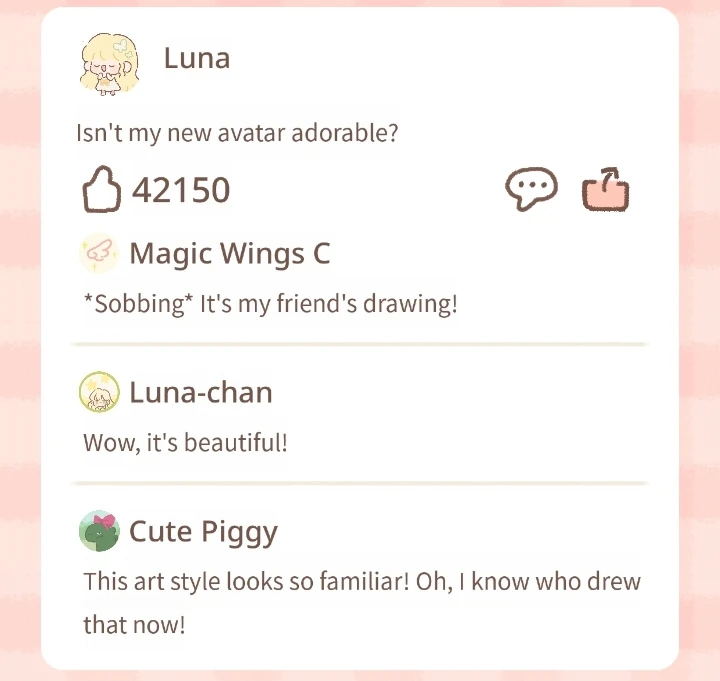Open the Cute Piggy username
Image resolution: width=720 pixels, height=681 pixels.
203,531
